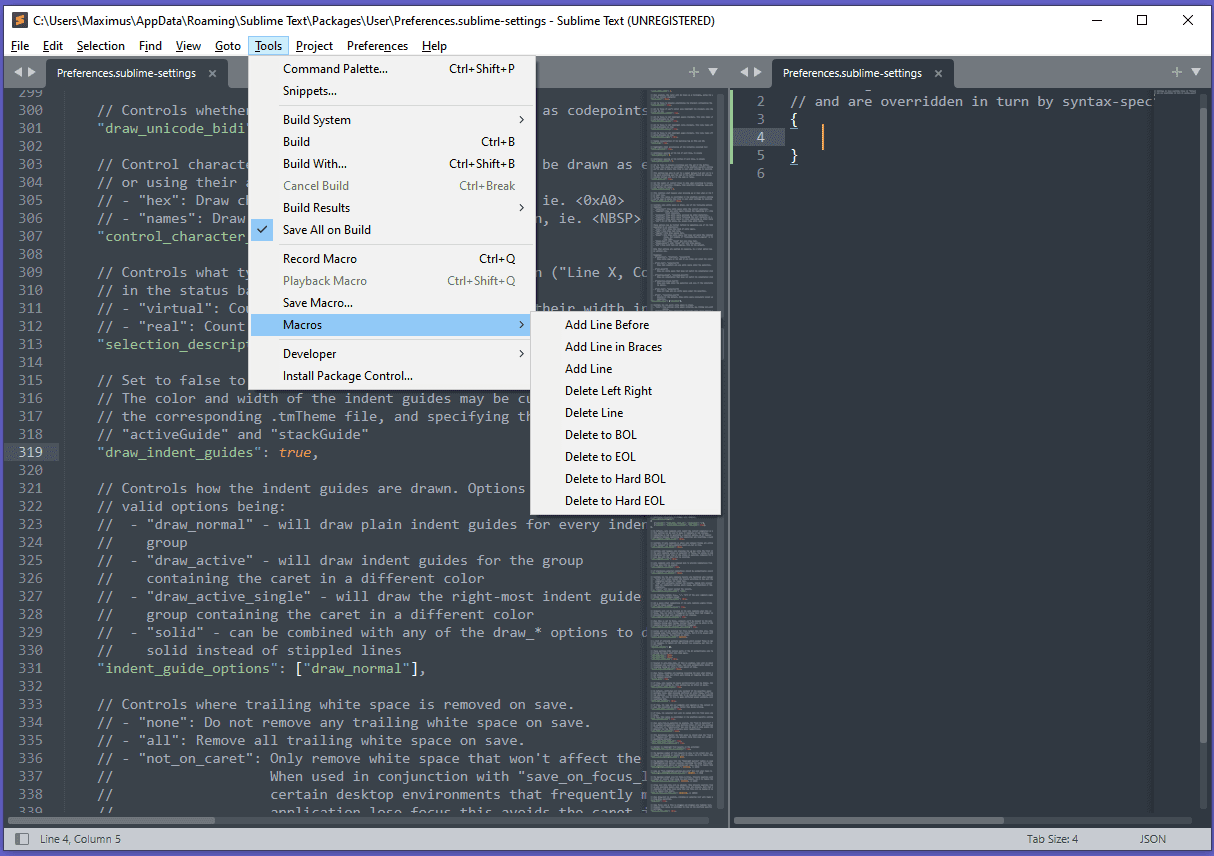Go to next tab arrow in left pane

point(31,72)
